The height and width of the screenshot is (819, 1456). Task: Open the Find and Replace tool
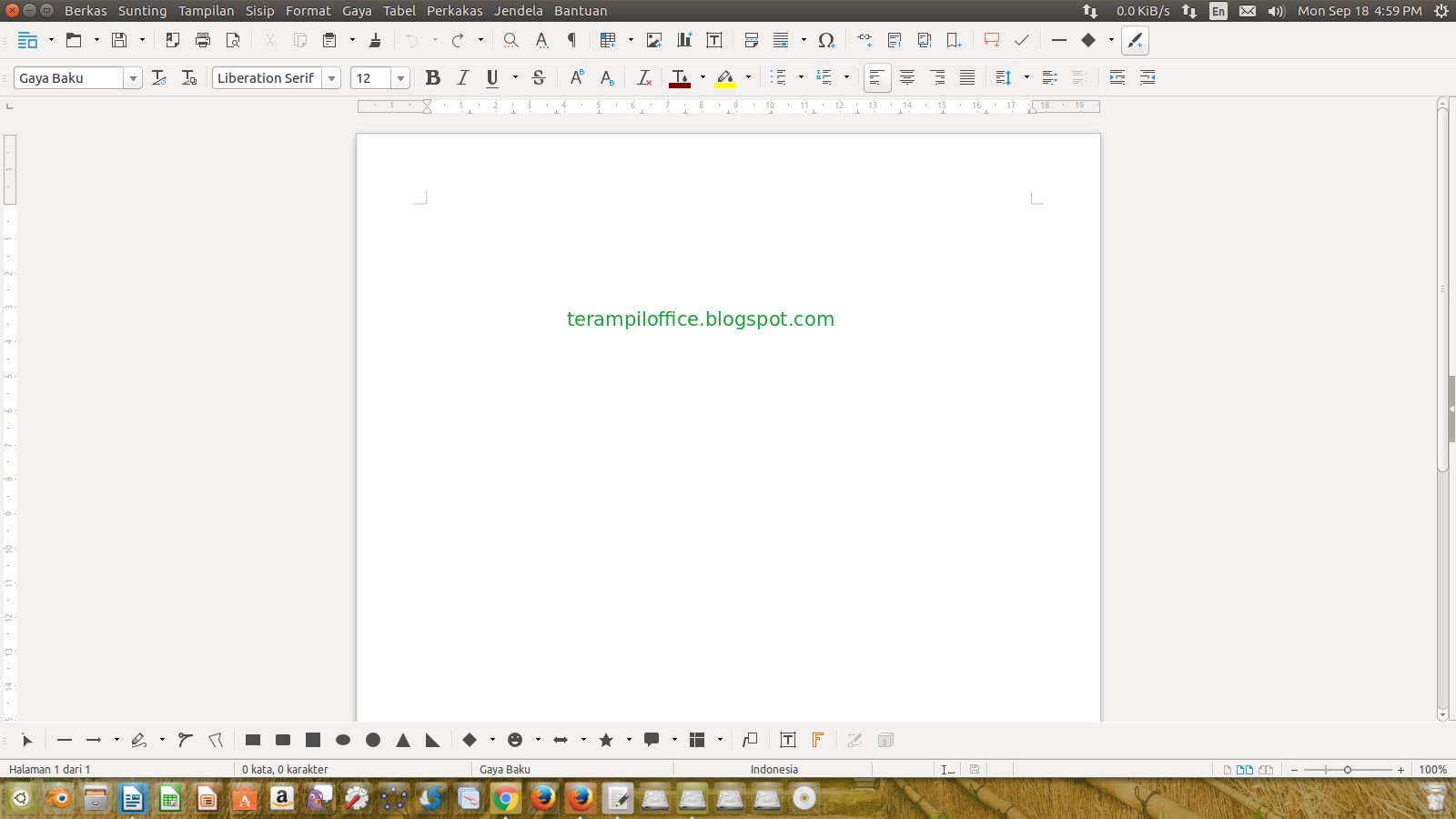[511, 40]
